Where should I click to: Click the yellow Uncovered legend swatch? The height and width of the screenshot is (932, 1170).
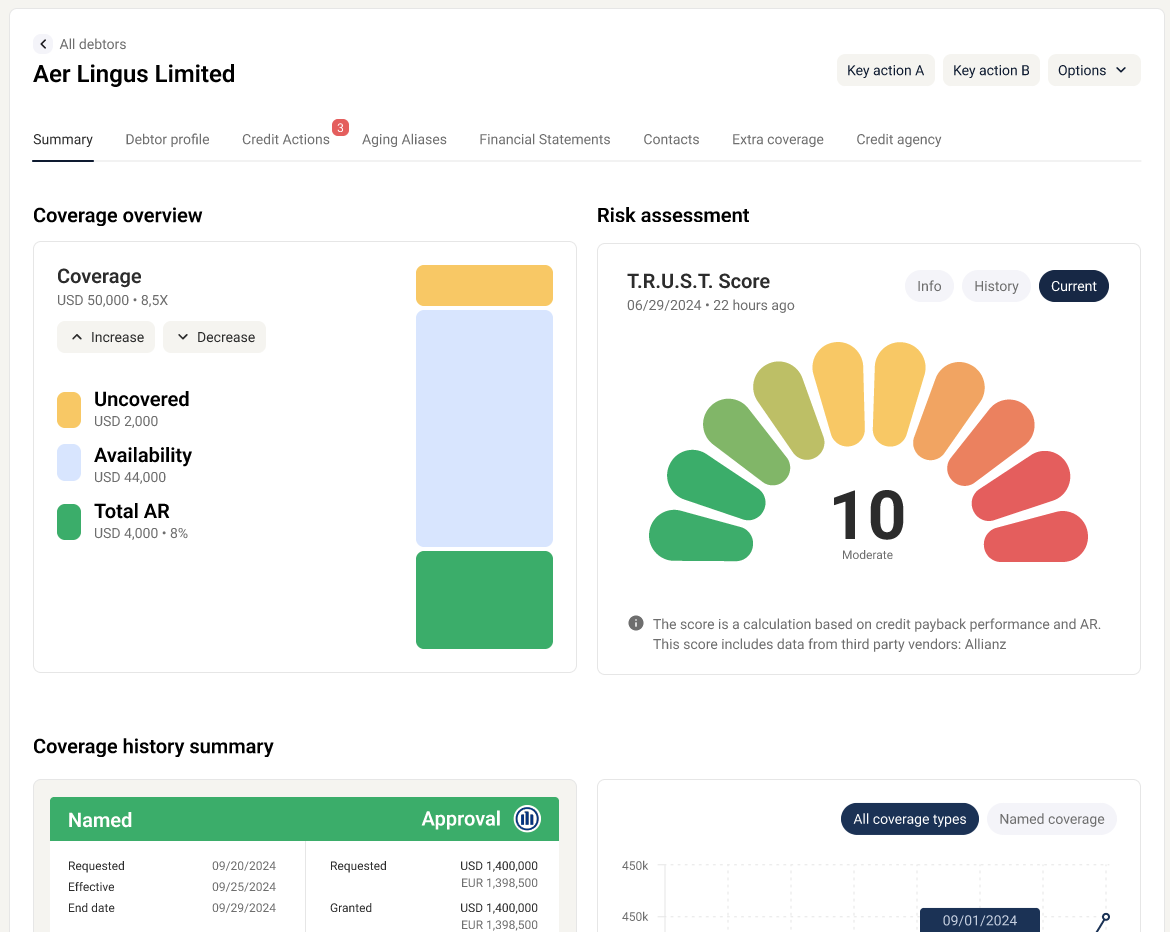(69, 410)
